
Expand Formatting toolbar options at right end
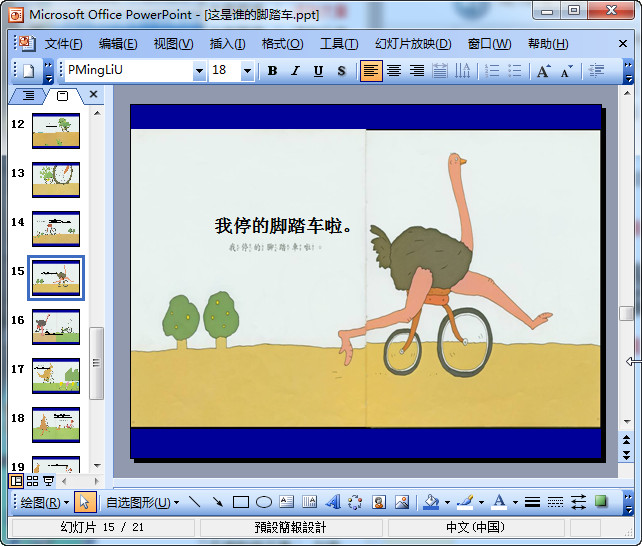pyautogui.click(x=628, y=71)
